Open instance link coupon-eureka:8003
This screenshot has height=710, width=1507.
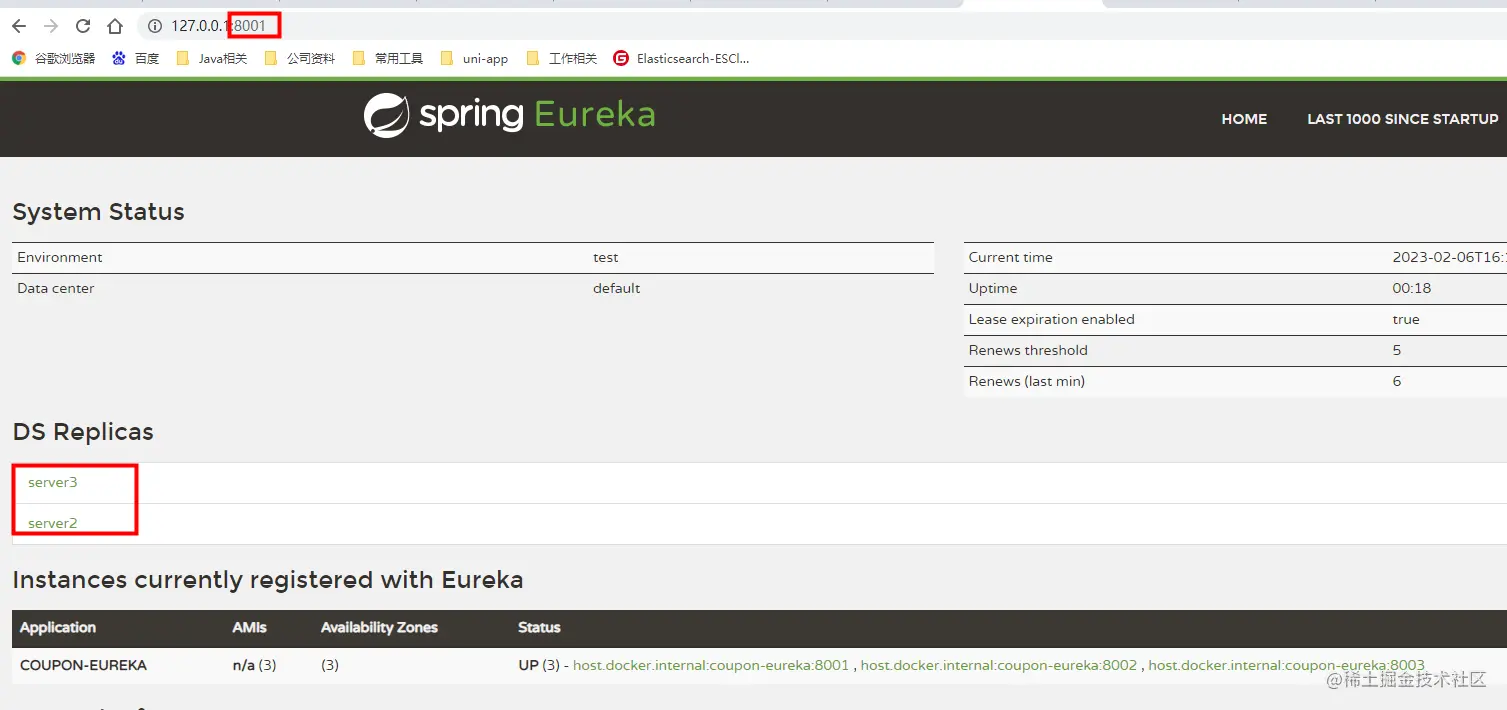(x=1286, y=665)
